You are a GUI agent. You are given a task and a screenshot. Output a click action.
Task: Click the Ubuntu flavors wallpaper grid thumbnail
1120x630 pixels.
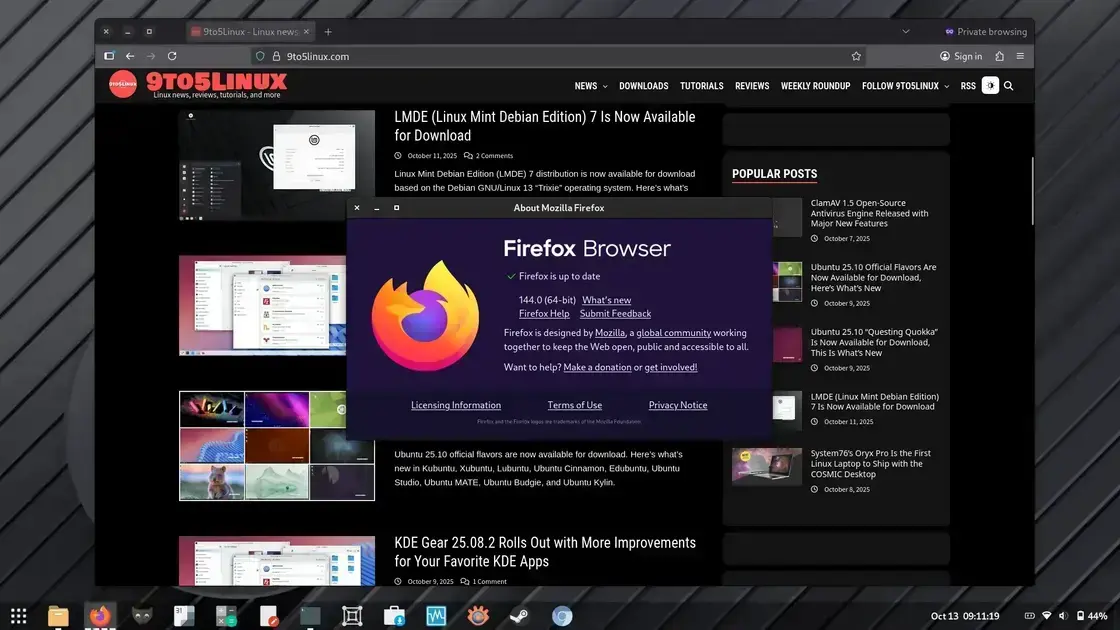[x=276, y=446]
